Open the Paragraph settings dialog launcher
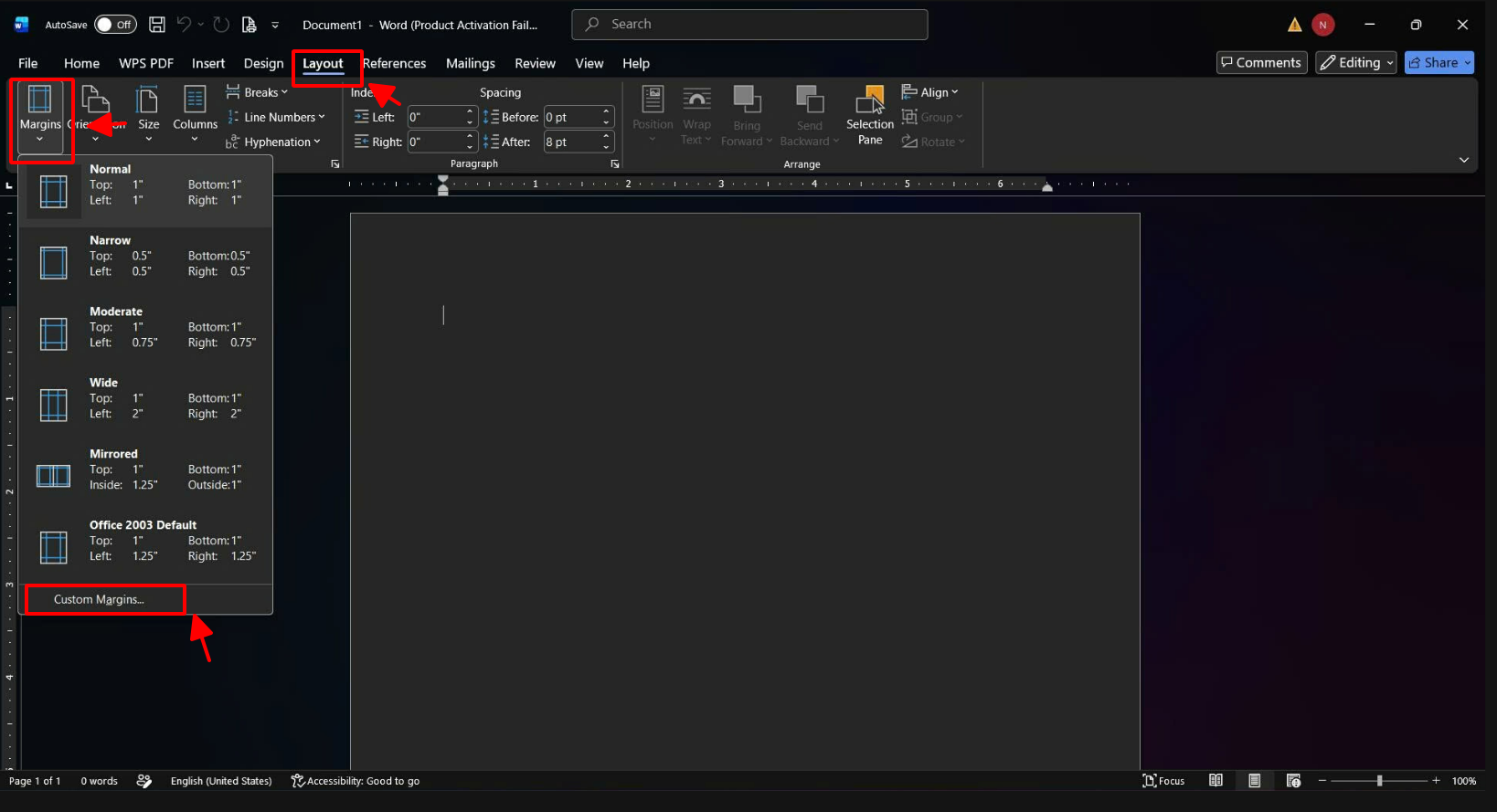 615,164
